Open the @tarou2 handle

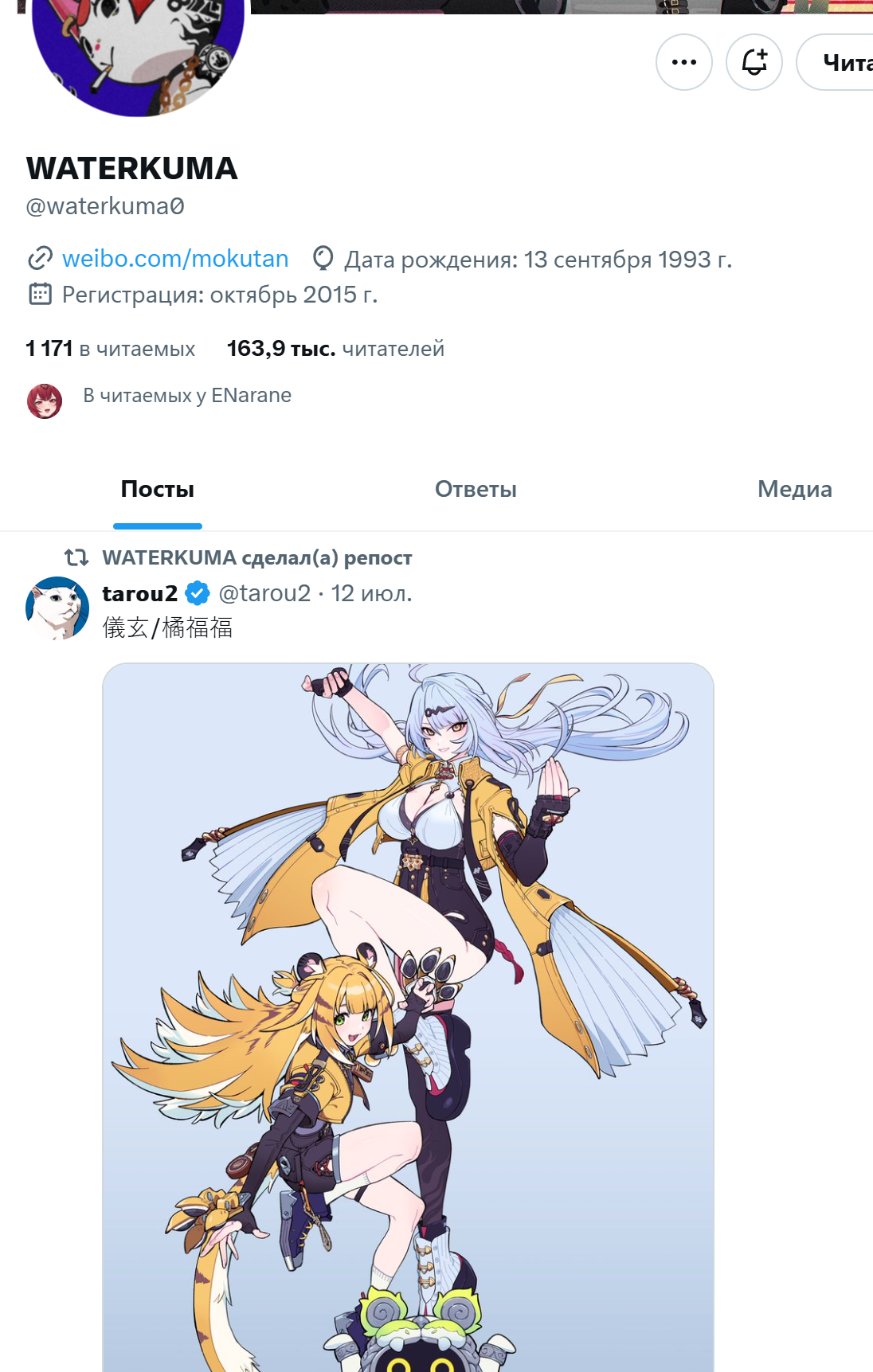264,593
